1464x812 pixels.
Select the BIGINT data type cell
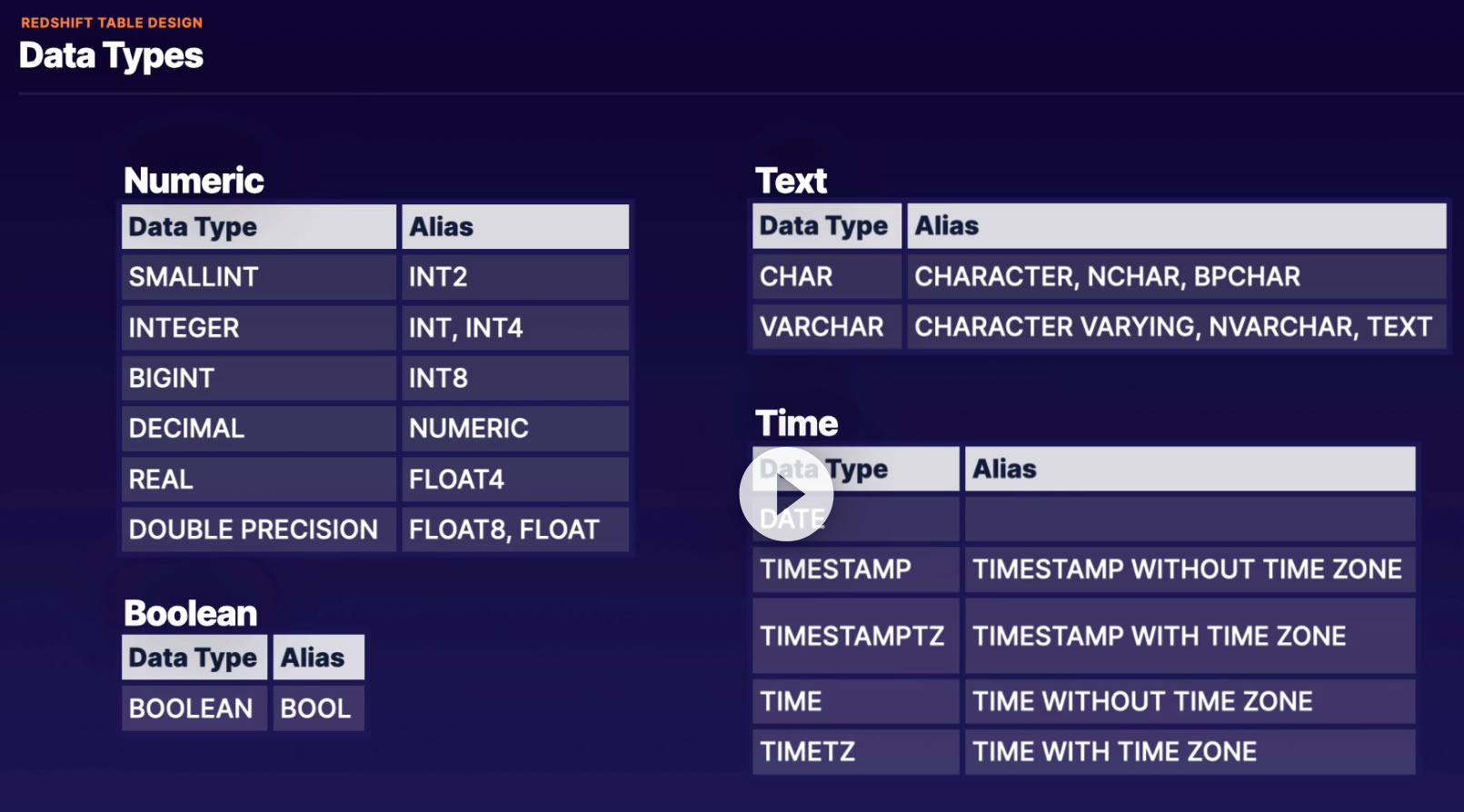(x=258, y=379)
